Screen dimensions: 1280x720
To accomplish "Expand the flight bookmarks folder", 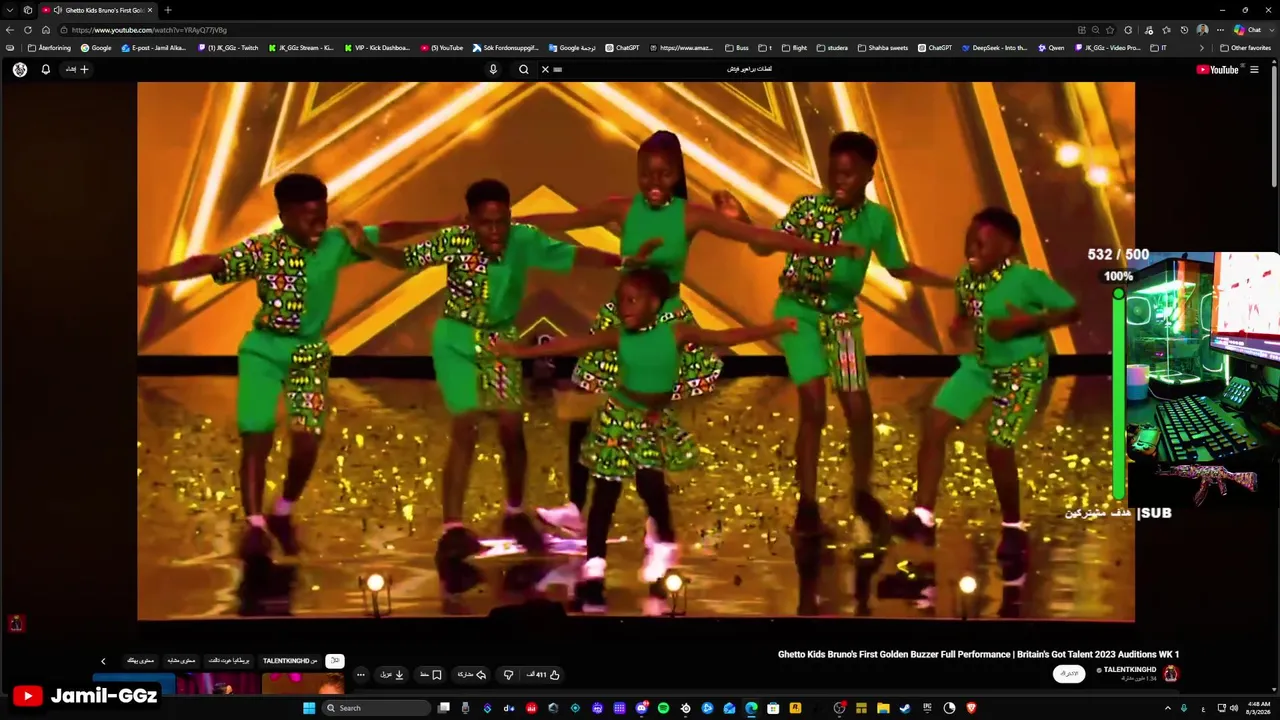I will coord(795,48).
